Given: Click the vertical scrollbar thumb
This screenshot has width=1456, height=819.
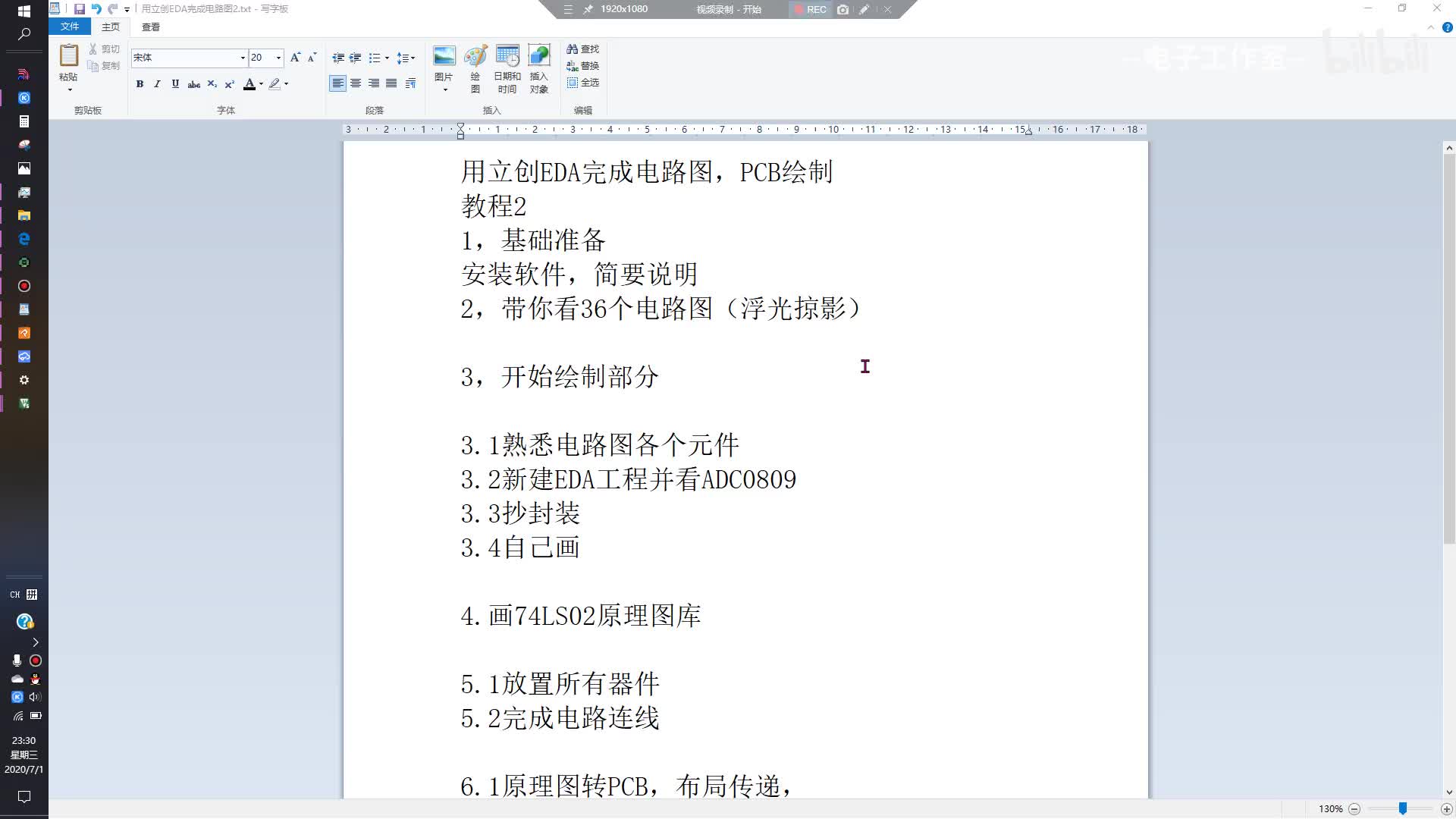Looking at the screenshot, I should (x=1448, y=350).
